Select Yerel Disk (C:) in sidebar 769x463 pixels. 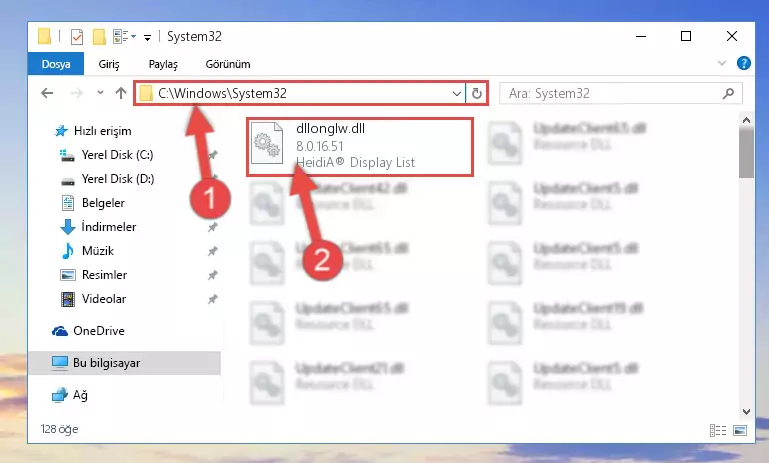click(x=117, y=155)
